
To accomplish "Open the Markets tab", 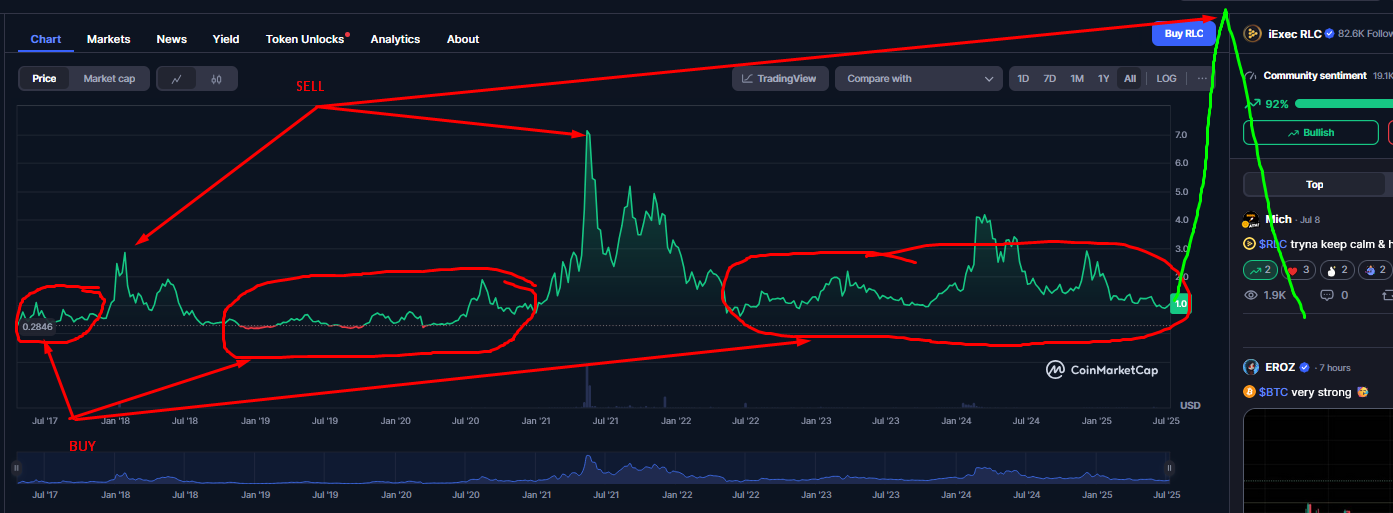I will (108, 39).
